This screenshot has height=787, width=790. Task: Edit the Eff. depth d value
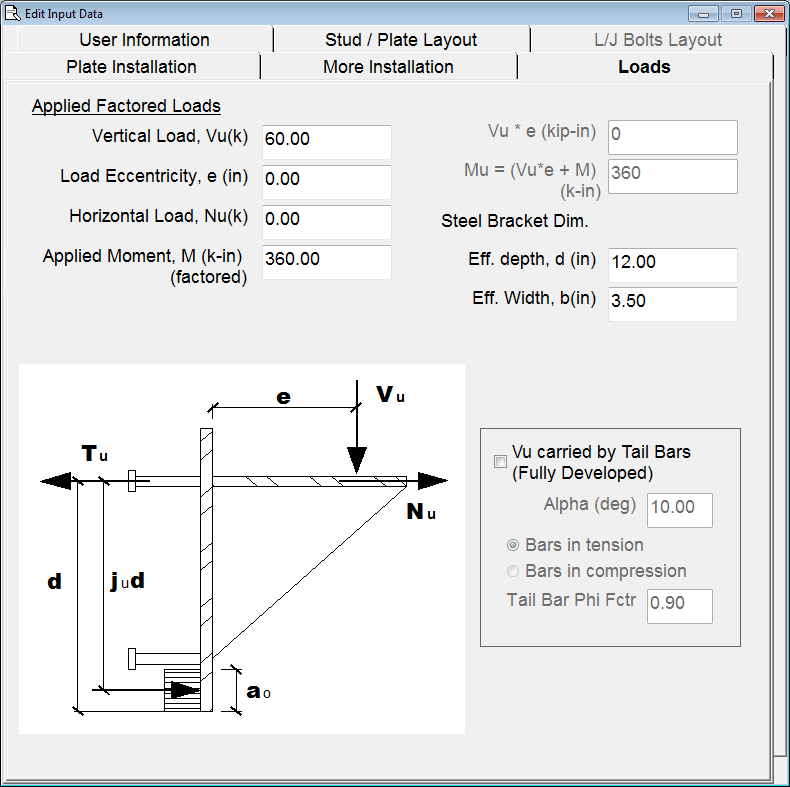(x=672, y=264)
